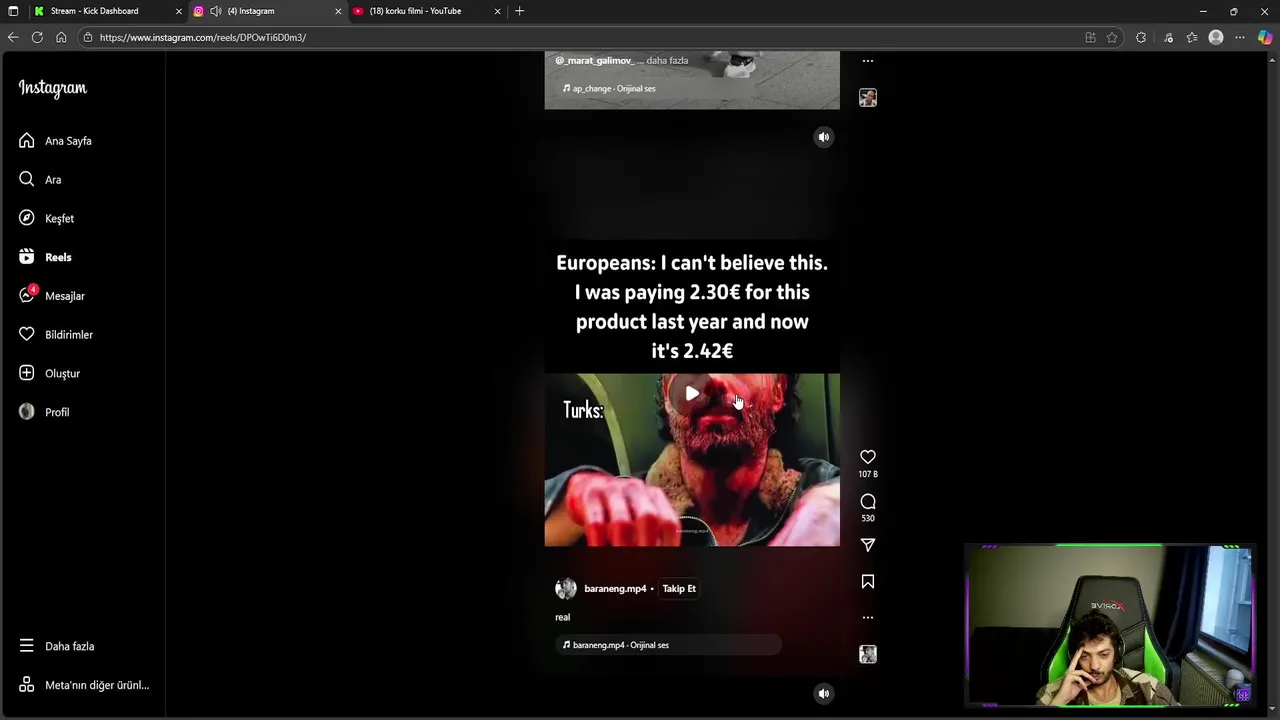Open more options on the previous reel

click(x=868, y=61)
